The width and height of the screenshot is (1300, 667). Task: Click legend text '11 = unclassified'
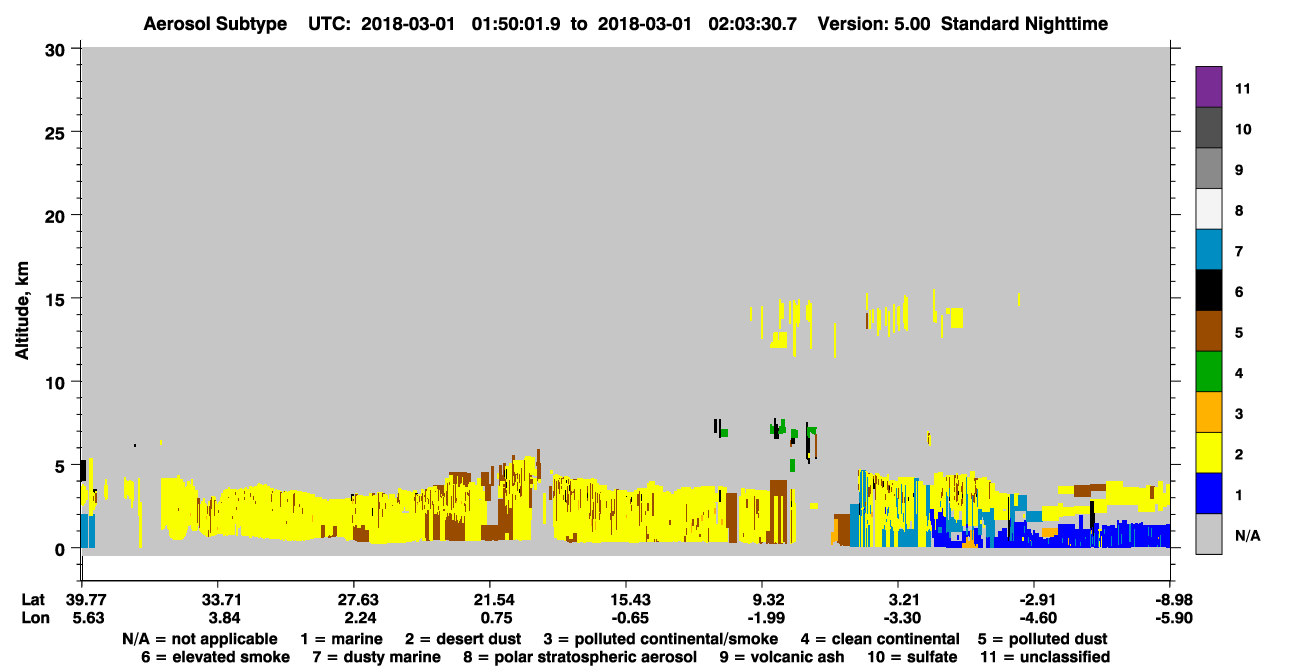[x=1045, y=657]
